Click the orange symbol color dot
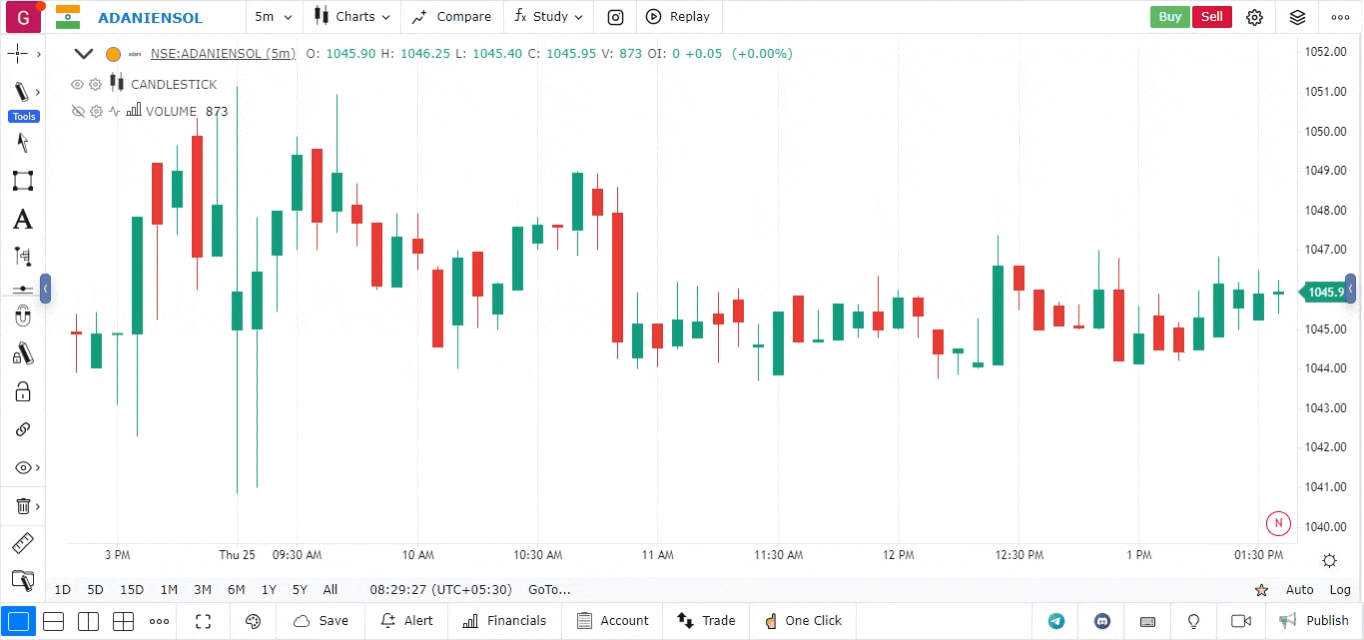Screen dimensions: 1364x640 [113, 54]
